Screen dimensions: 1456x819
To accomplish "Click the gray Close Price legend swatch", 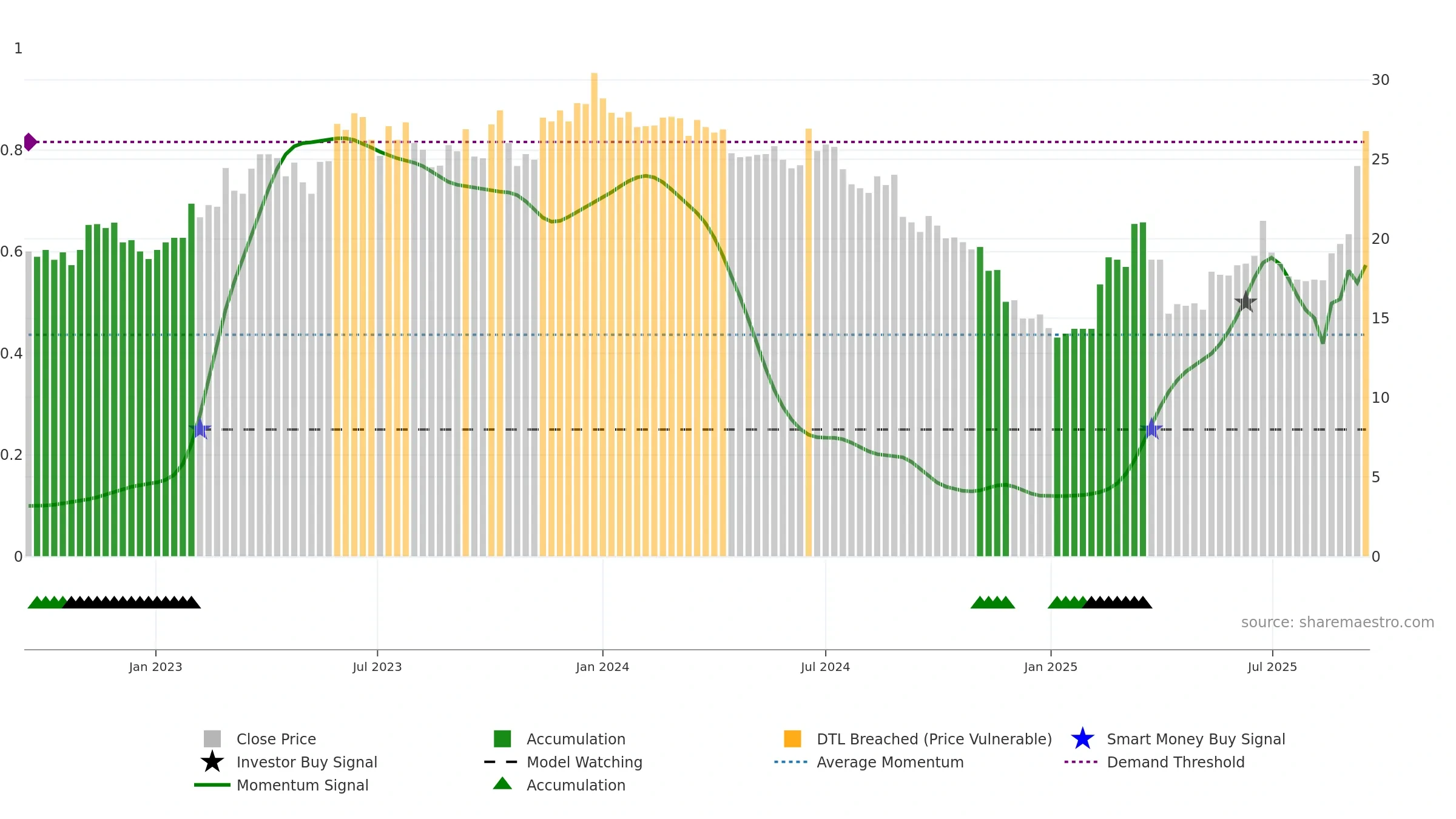I will 212,738.
